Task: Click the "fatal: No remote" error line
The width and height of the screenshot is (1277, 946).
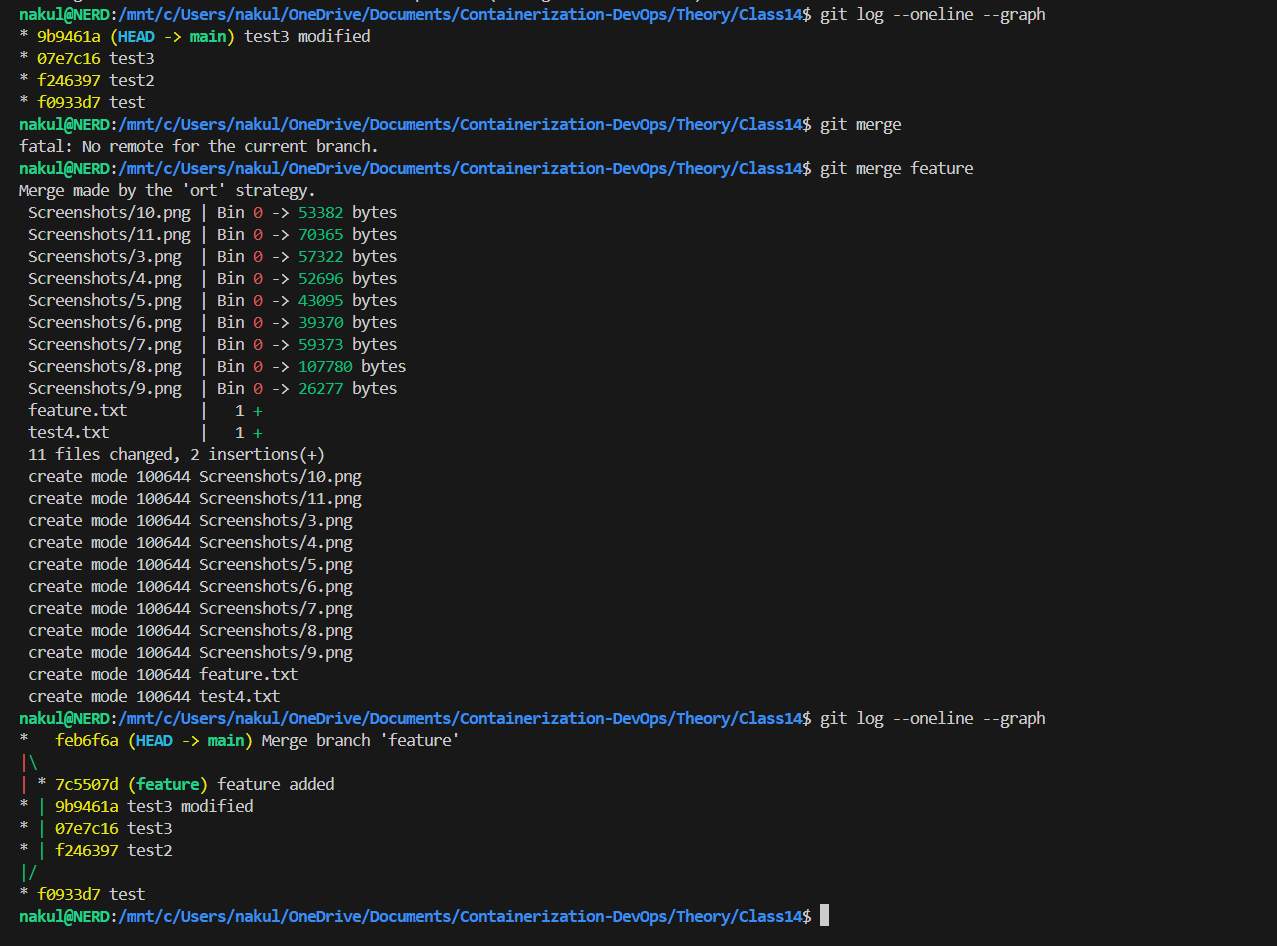Action: point(199,146)
